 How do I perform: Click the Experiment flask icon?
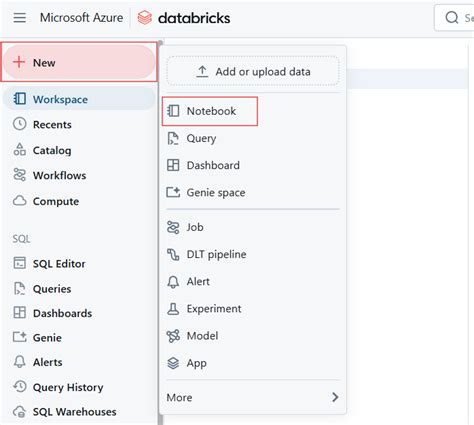[173, 309]
